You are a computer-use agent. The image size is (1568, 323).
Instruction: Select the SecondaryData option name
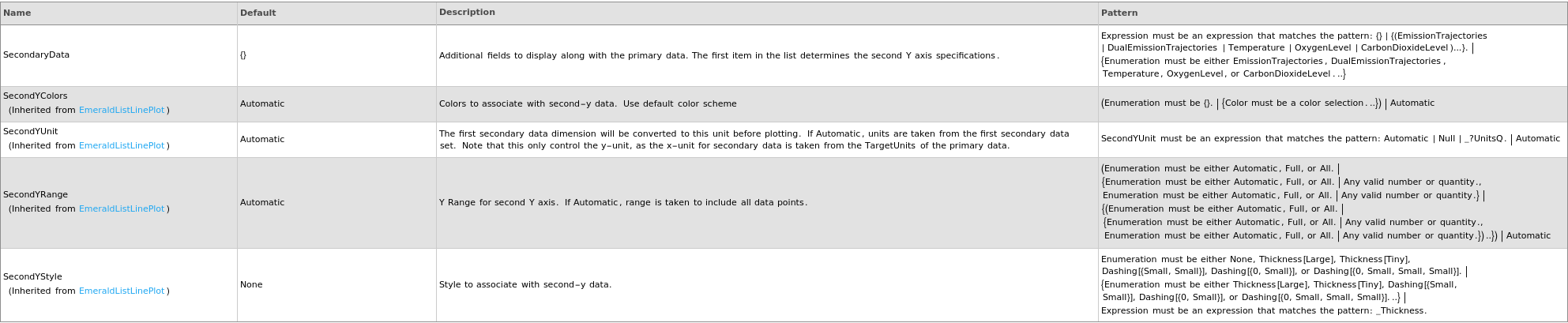(36, 55)
